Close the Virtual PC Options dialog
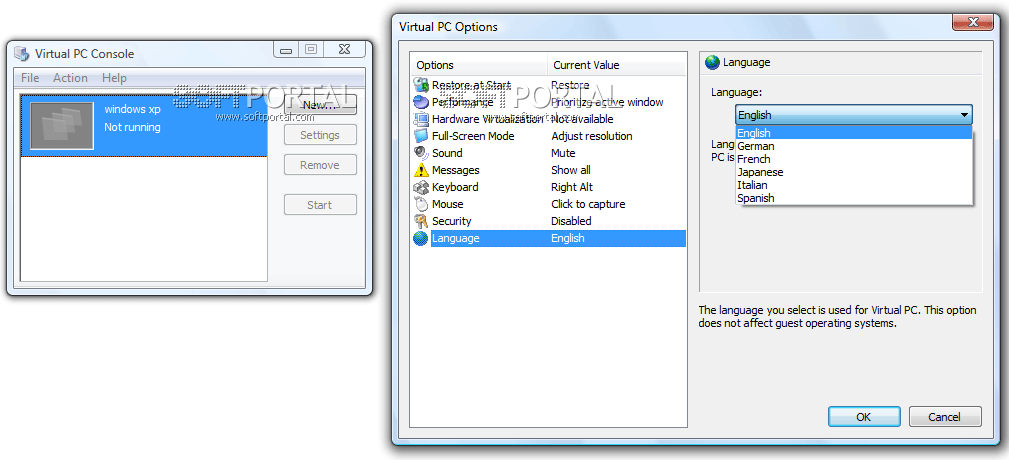The width and height of the screenshot is (1009, 460). coord(973,23)
